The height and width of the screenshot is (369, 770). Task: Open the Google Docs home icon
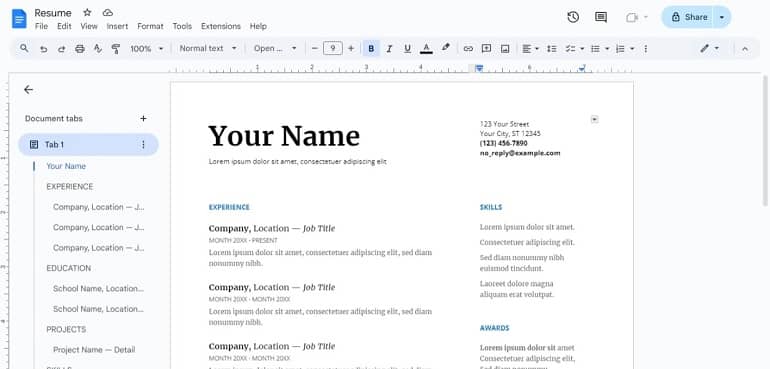click(19, 19)
